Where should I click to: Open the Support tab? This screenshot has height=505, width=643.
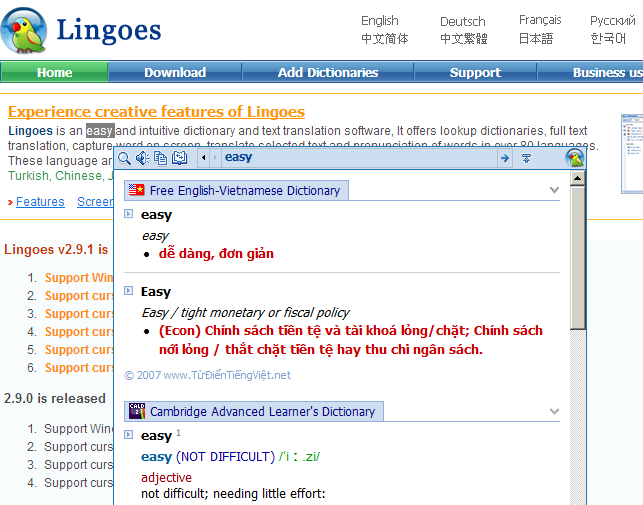(x=475, y=72)
